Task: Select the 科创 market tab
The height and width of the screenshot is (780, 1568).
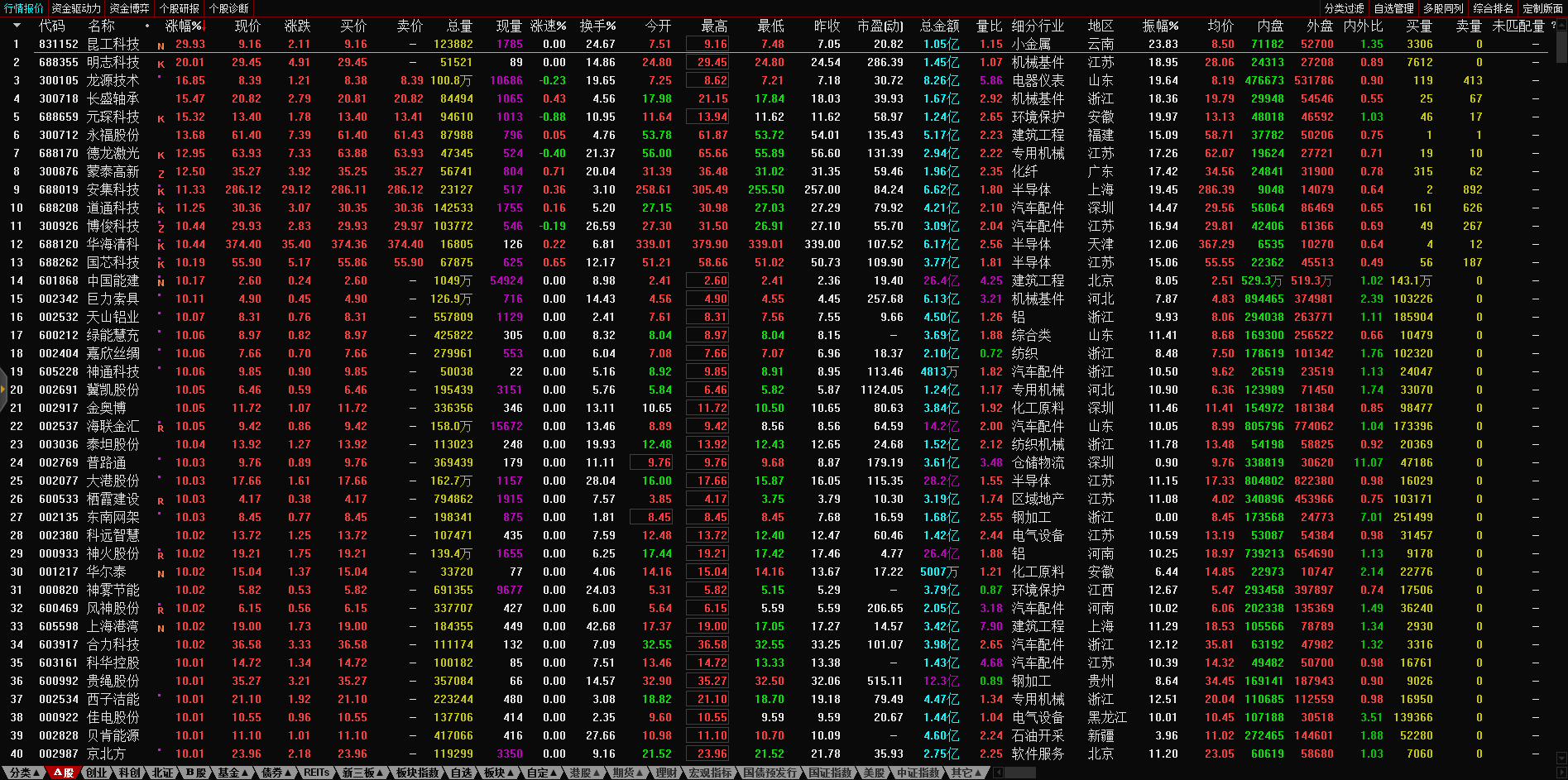Action: [x=129, y=773]
